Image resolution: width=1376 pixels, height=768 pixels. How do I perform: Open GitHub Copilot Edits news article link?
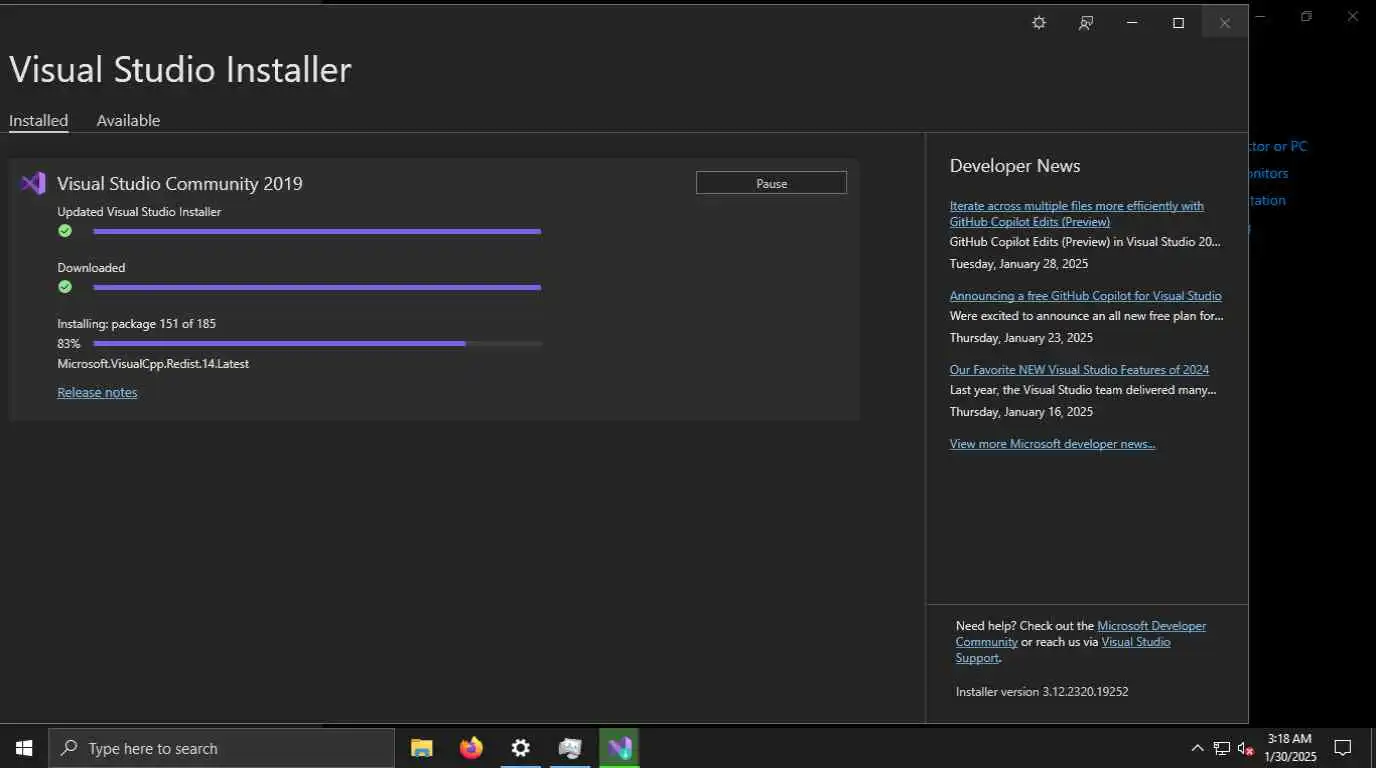pos(1077,213)
